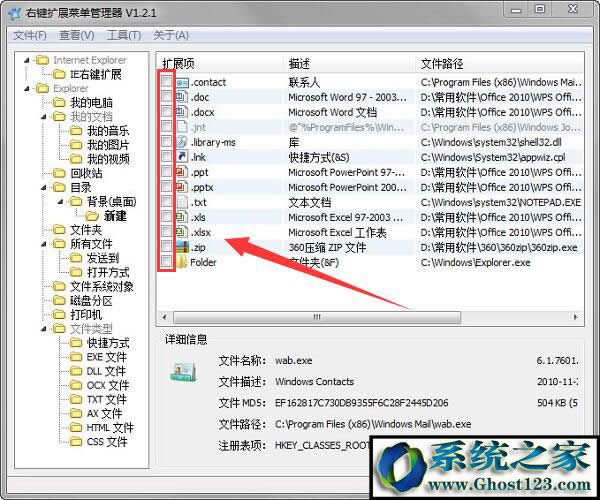This screenshot has width=600, height=500.
Task: Click the .xls Excel file icon
Action: click(x=181, y=217)
